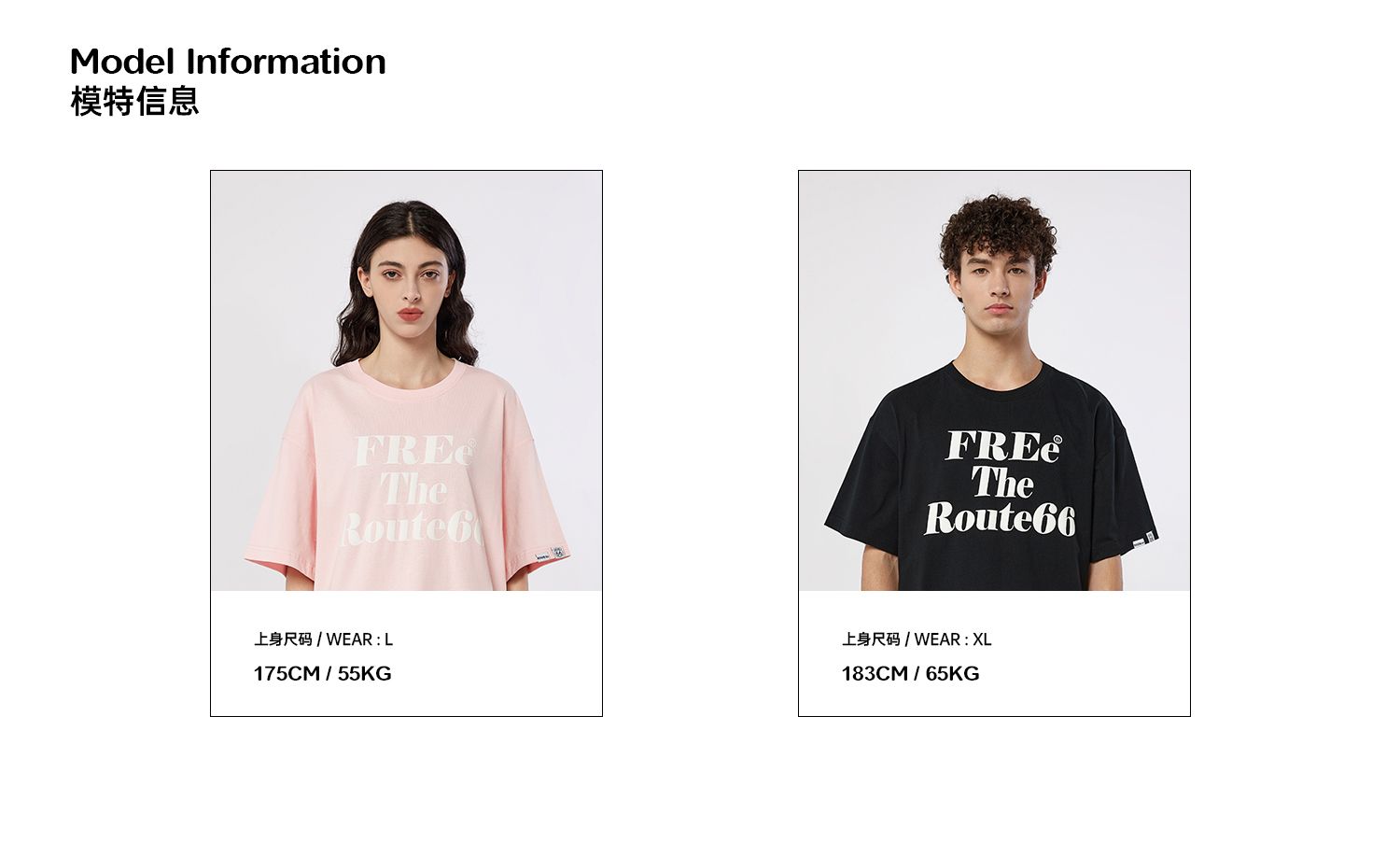Click the 上身尺码 label under the pink shirt
This screenshot has height=857, width=1400.
pos(283,639)
